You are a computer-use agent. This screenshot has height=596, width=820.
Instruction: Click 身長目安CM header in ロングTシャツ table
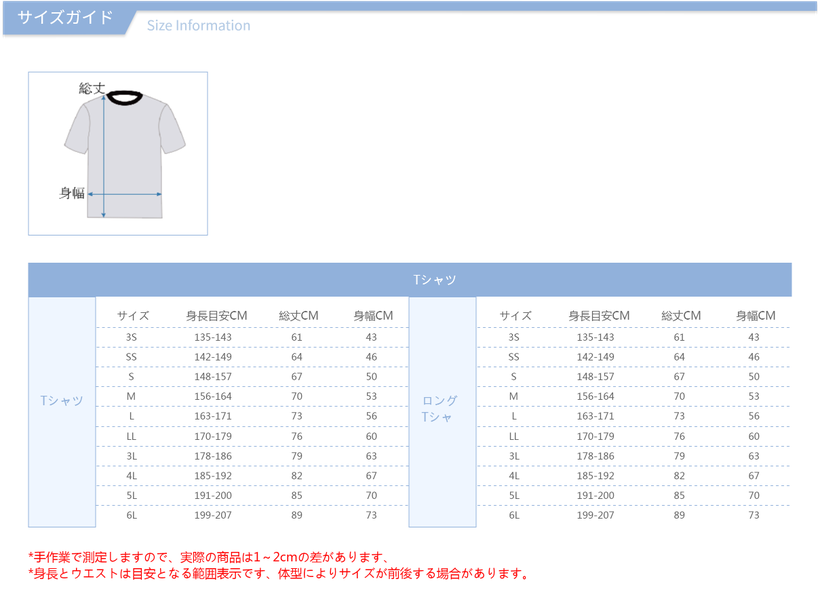(599, 316)
